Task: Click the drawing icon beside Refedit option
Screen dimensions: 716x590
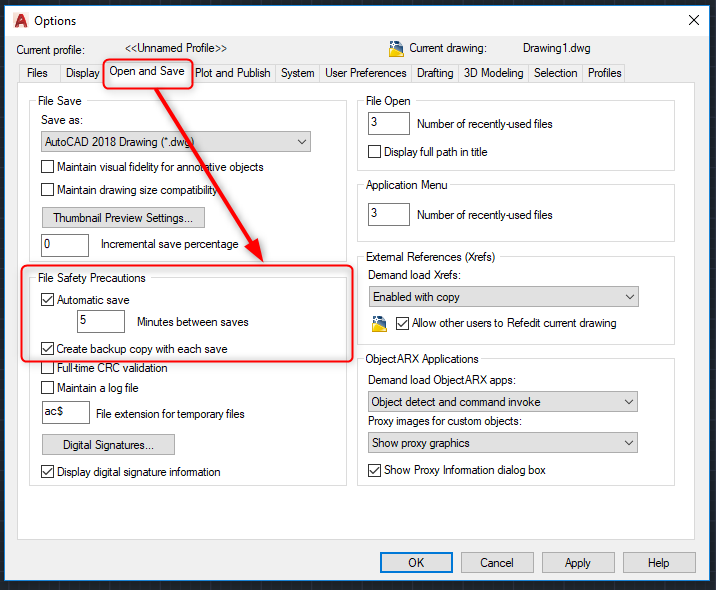Action: click(x=379, y=323)
